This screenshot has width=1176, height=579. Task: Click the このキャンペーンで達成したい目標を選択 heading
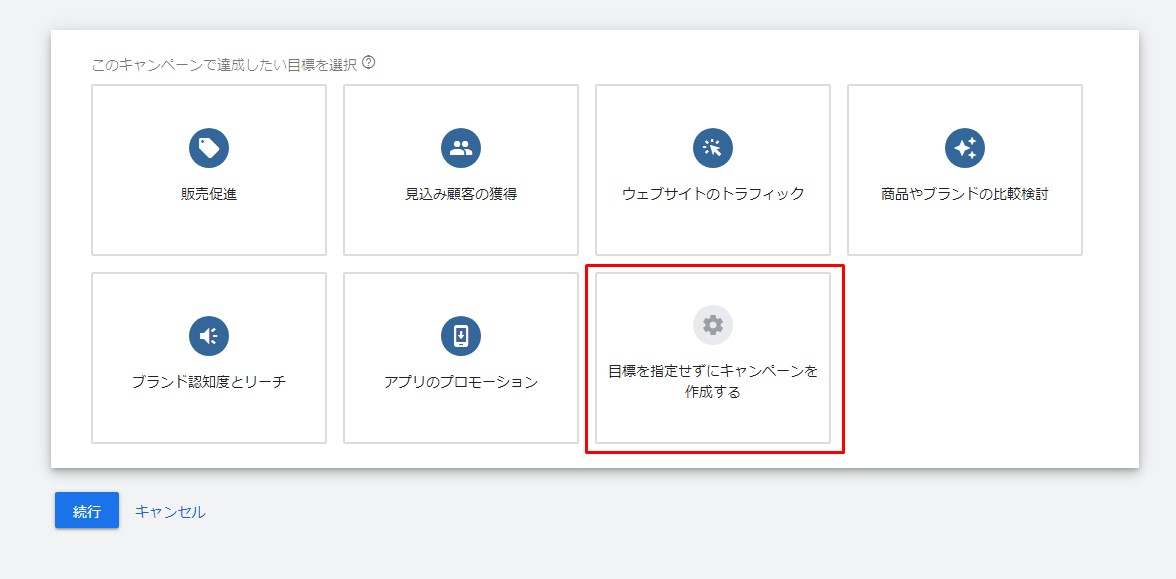(224, 64)
